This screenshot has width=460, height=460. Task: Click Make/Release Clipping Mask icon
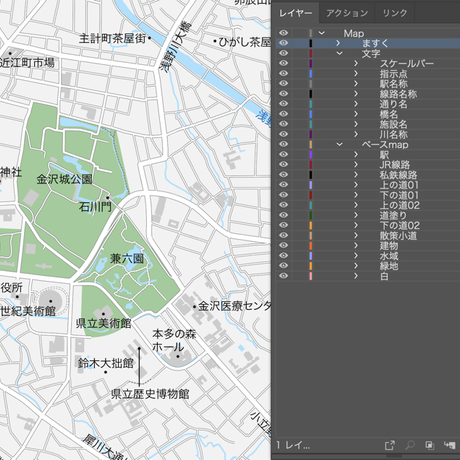(x=430, y=445)
